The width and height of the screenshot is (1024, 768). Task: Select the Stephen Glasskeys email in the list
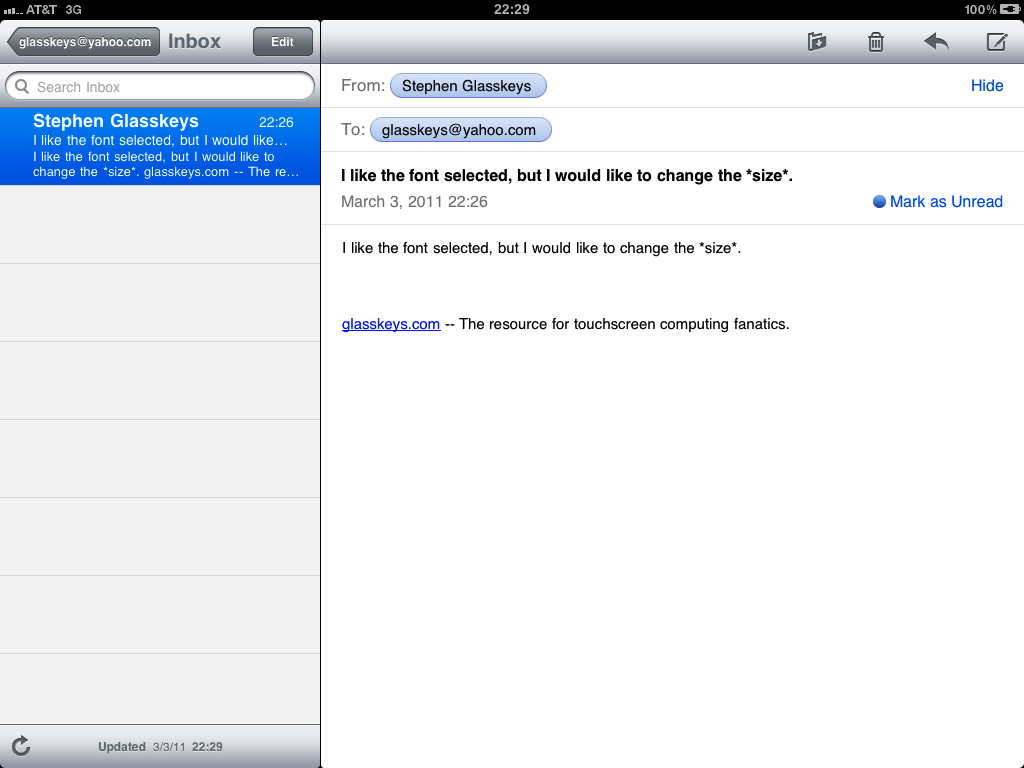click(160, 147)
